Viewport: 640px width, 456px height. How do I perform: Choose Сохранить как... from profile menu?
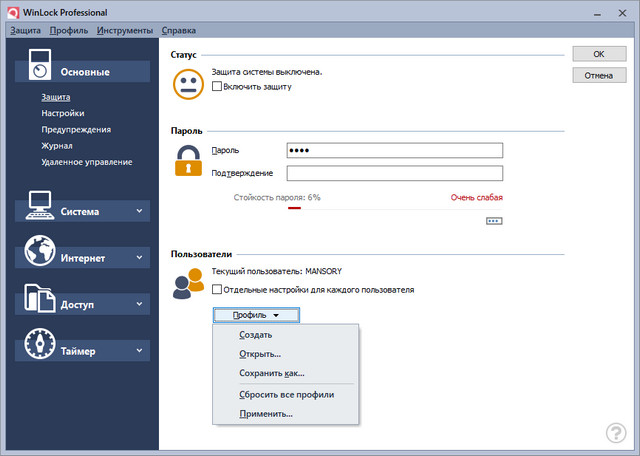[271, 374]
